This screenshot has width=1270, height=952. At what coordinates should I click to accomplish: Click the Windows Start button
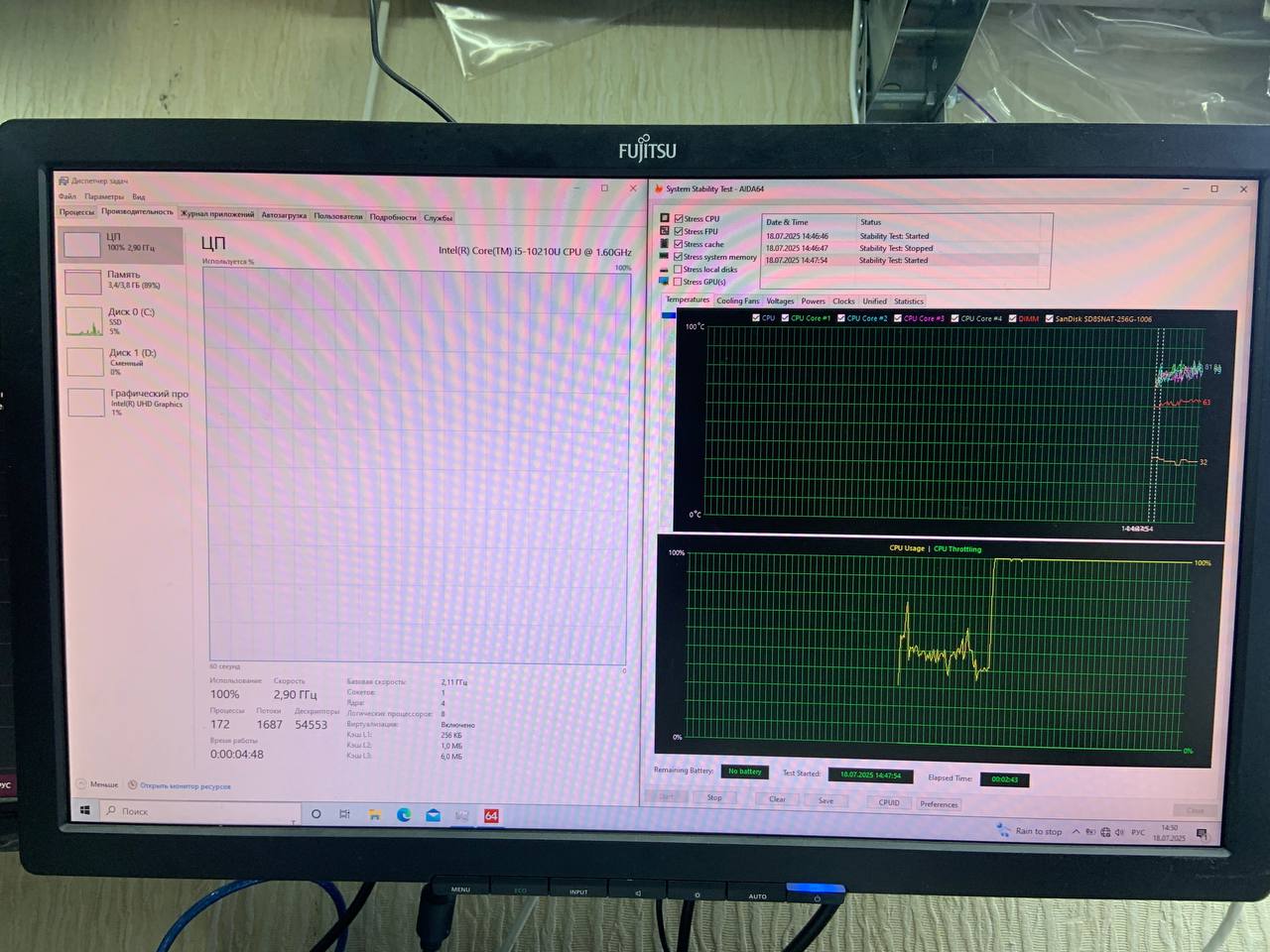[x=85, y=810]
